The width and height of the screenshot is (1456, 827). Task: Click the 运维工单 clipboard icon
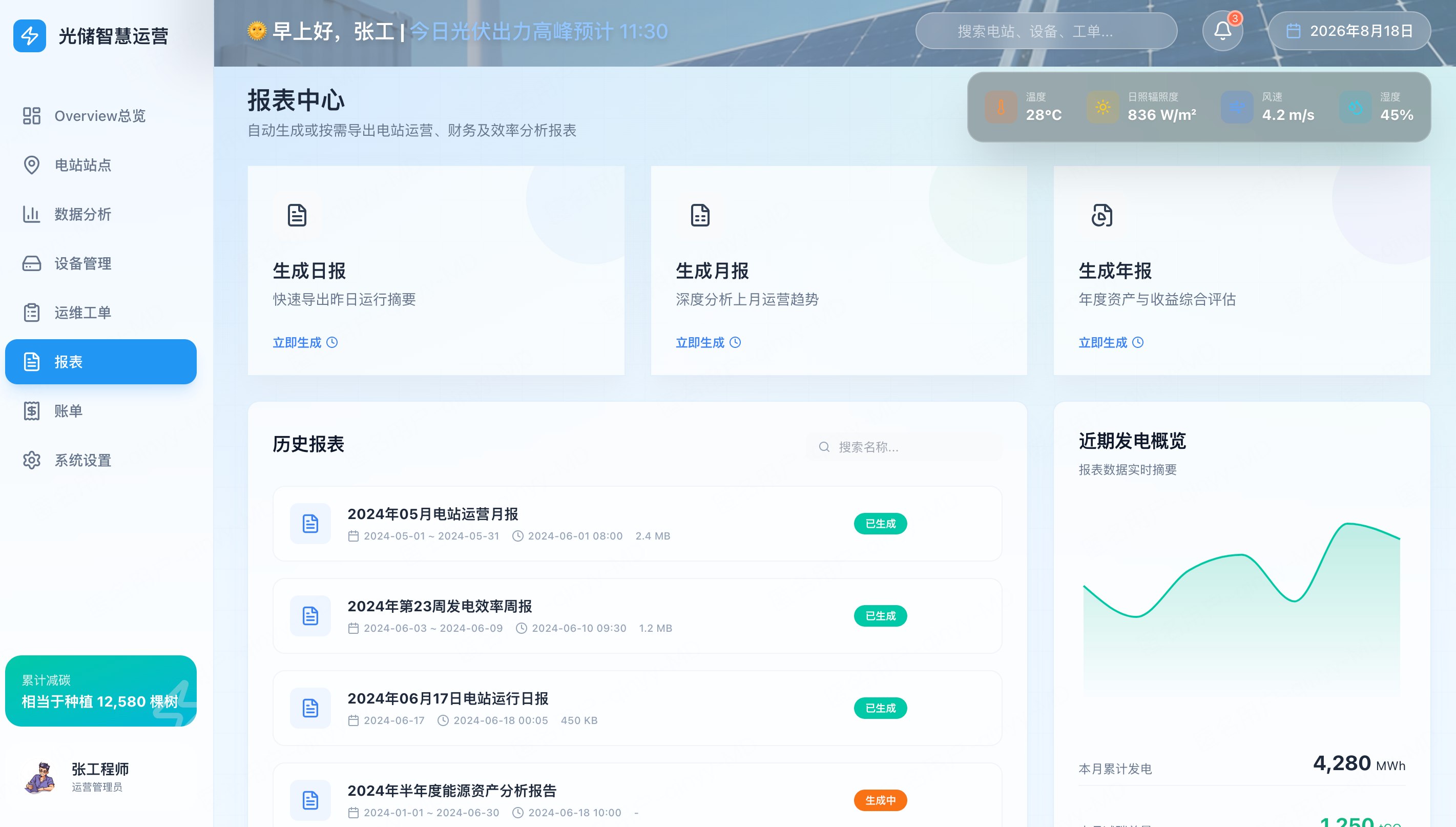(32, 313)
